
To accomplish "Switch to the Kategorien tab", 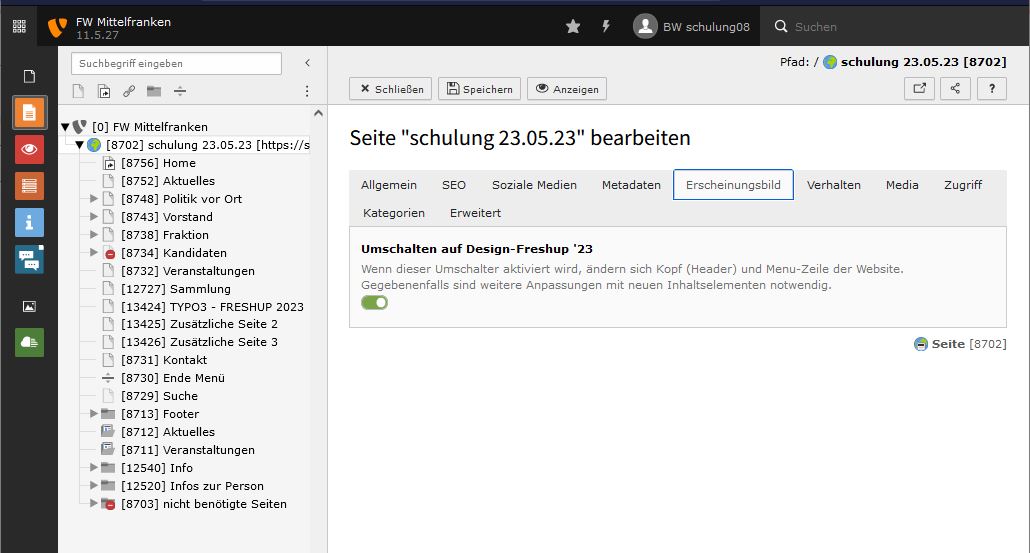I will [x=394, y=213].
